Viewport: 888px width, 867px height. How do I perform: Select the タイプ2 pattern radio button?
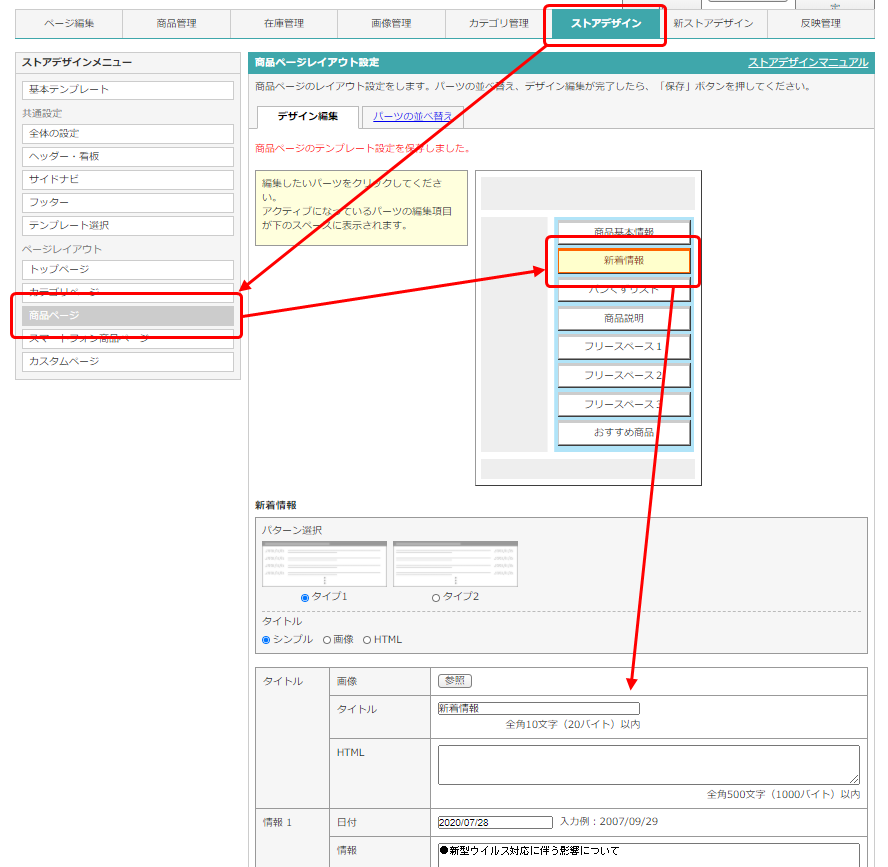pyautogui.click(x=436, y=598)
